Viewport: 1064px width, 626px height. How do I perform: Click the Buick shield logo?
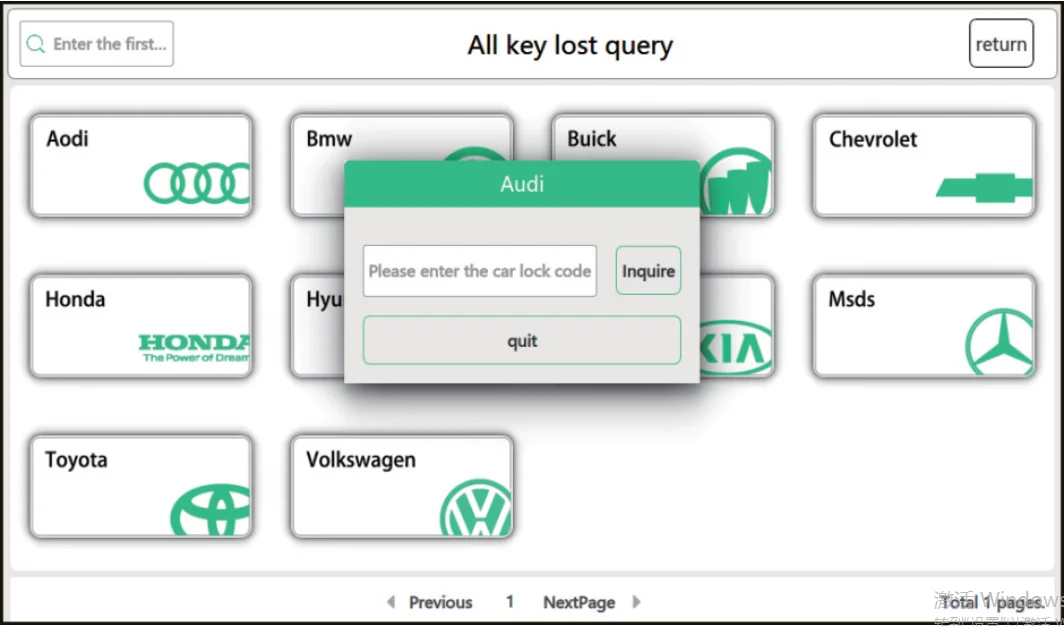coord(736,181)
